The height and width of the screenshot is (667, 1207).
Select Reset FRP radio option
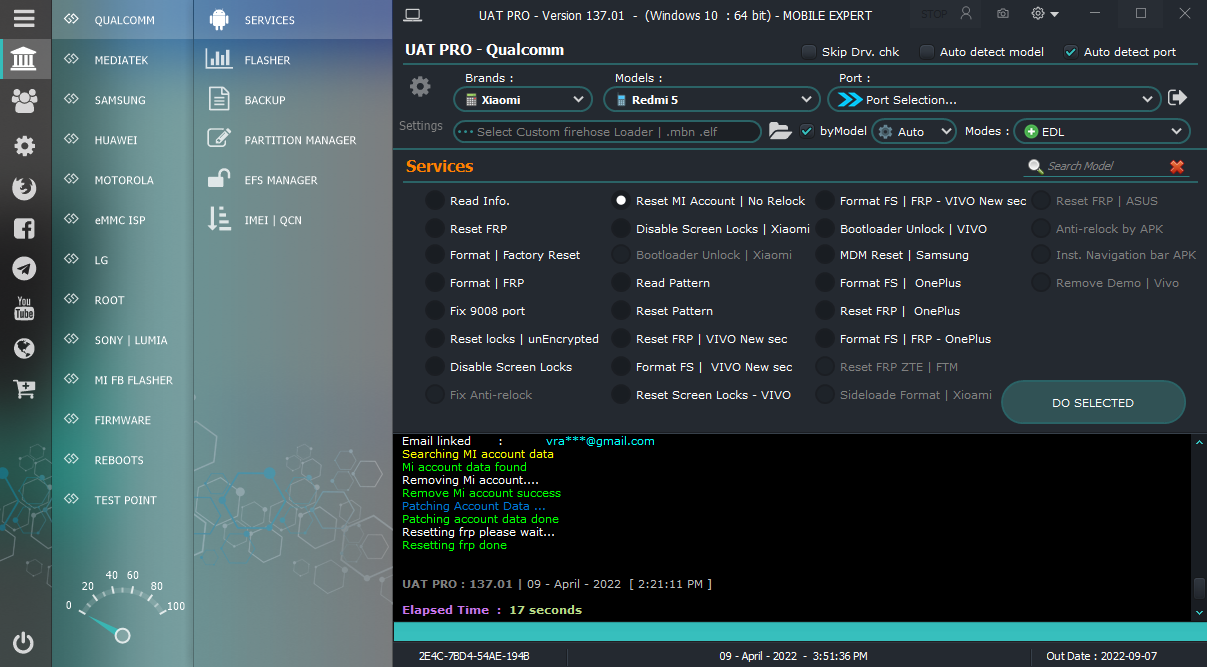click(x=434, y=229)
